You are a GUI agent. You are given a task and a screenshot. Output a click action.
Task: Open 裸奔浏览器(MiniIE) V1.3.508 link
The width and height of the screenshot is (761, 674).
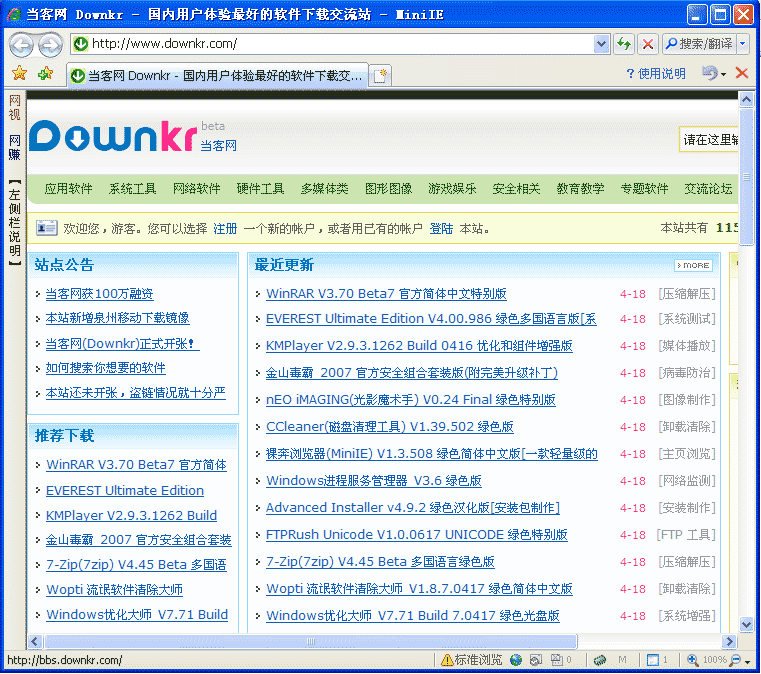point(432,454)
